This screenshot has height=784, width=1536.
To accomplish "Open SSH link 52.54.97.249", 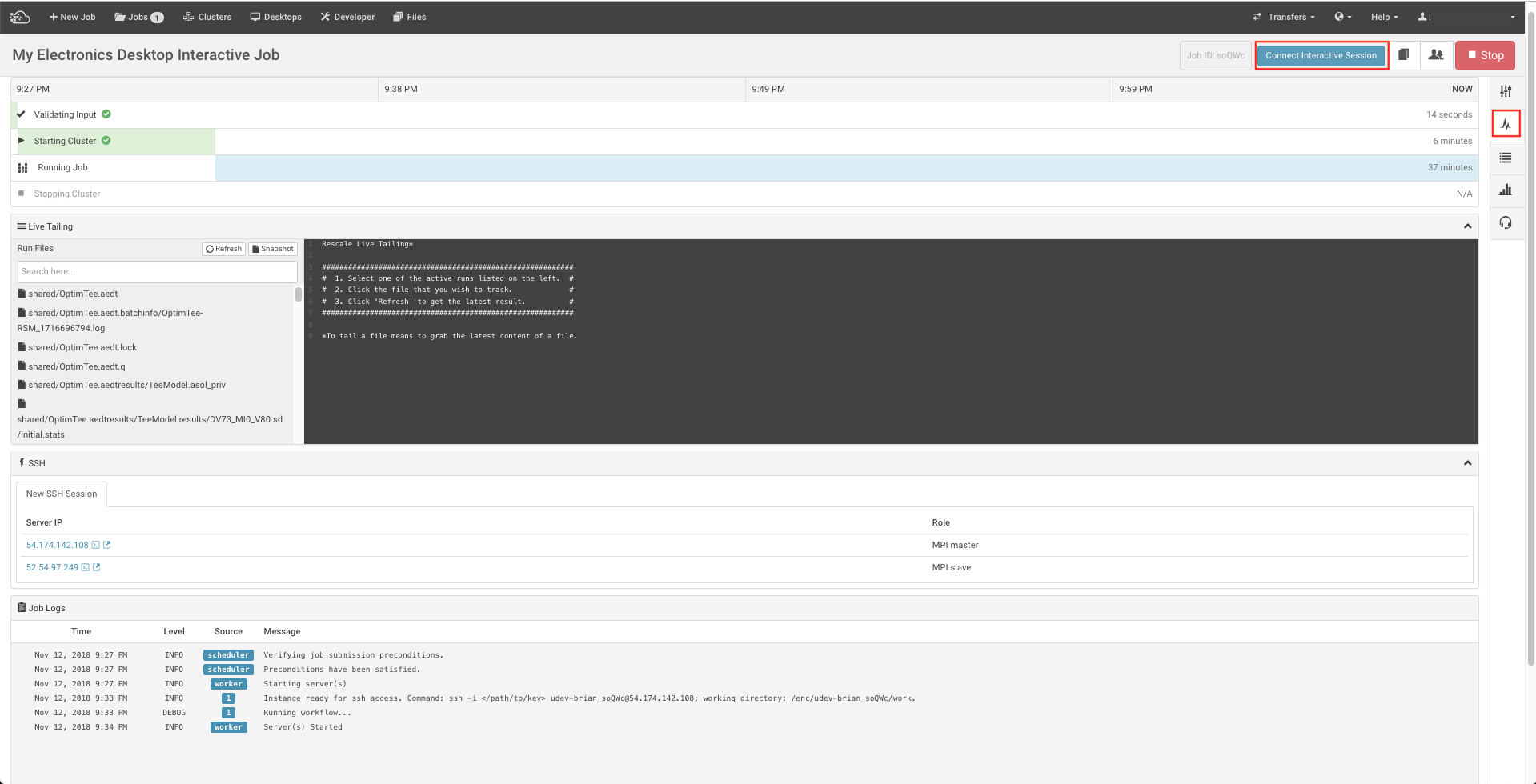I will pyautogui.click(x=52, y=567).
